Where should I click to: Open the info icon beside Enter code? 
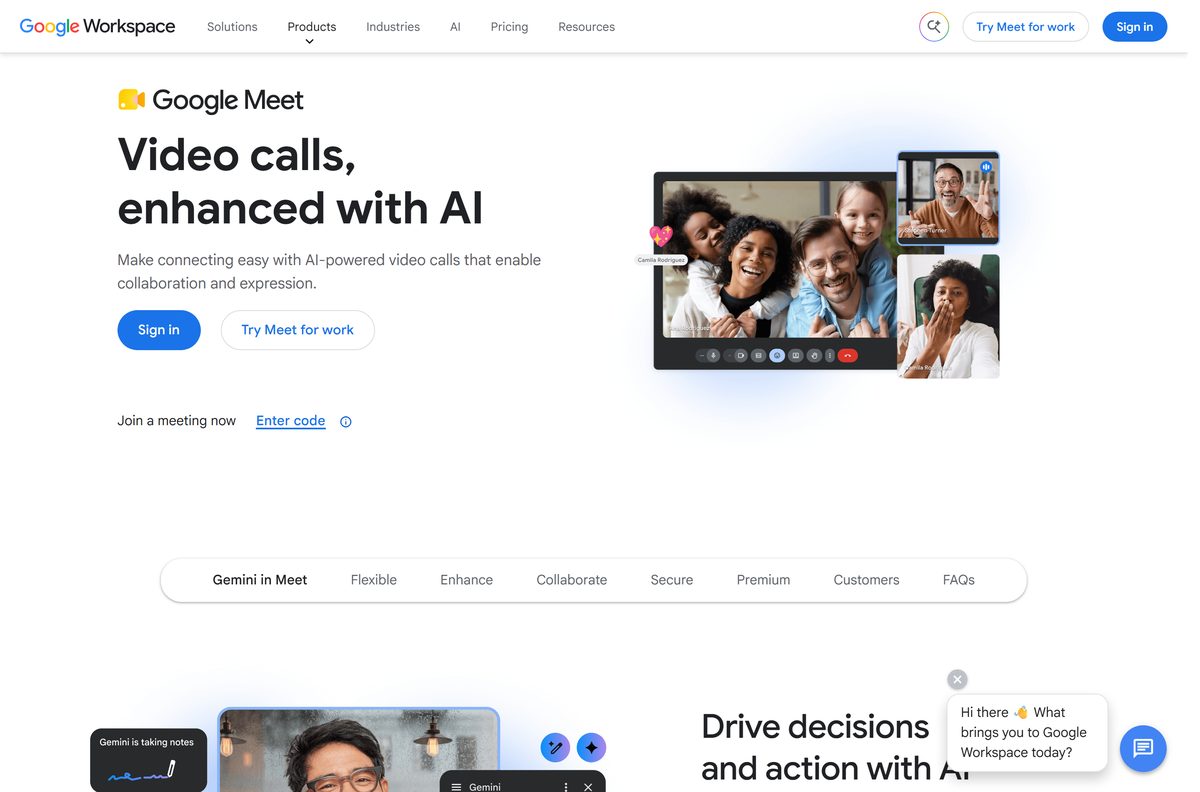[346, 422]
